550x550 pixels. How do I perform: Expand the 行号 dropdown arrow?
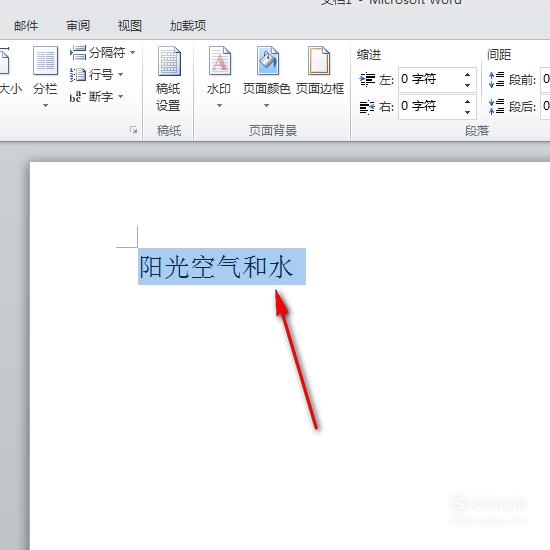pos(120,74)
